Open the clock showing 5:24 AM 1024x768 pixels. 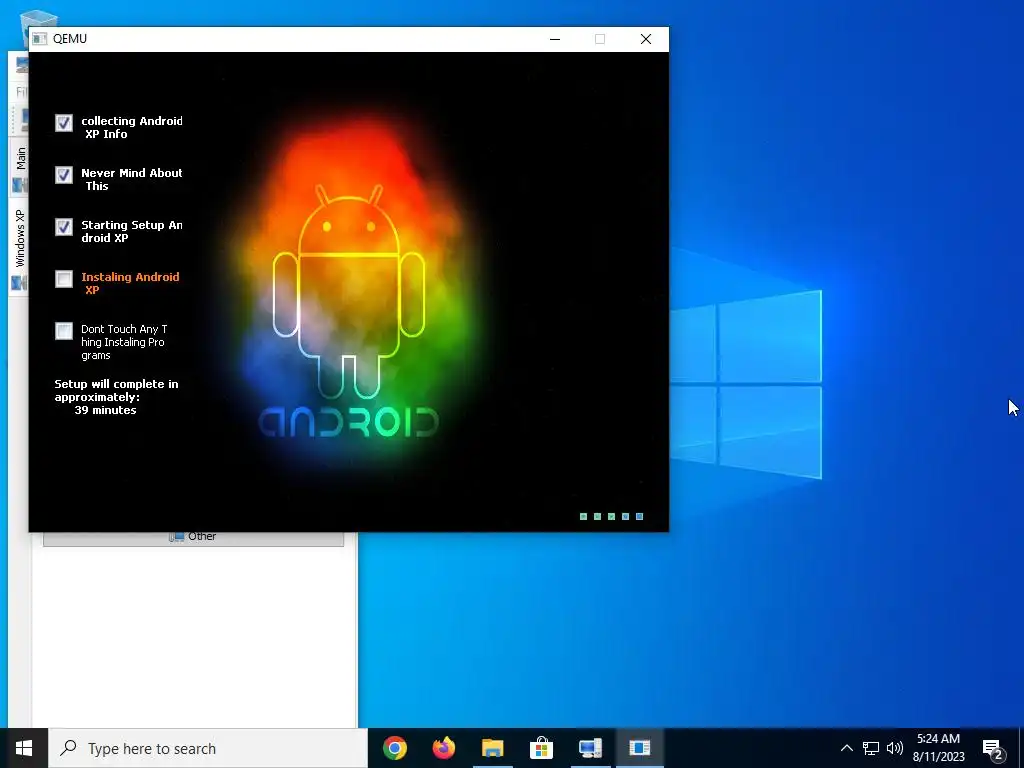click(x=938, y=748)
